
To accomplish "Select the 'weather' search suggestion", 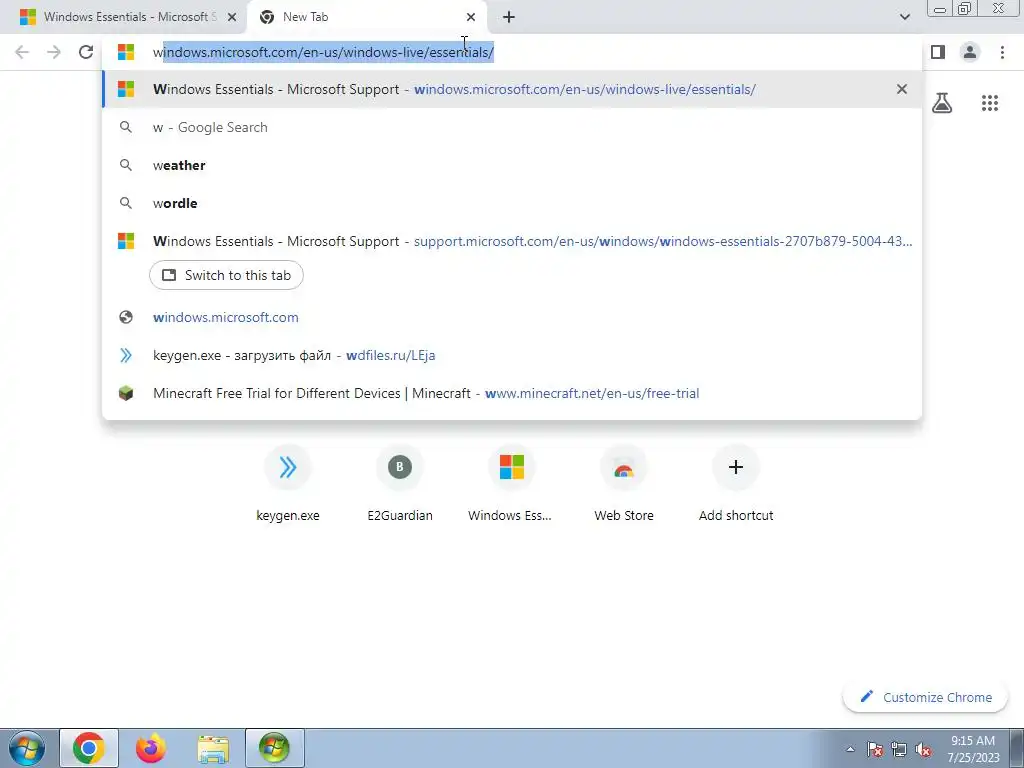I will click(512, 165).
